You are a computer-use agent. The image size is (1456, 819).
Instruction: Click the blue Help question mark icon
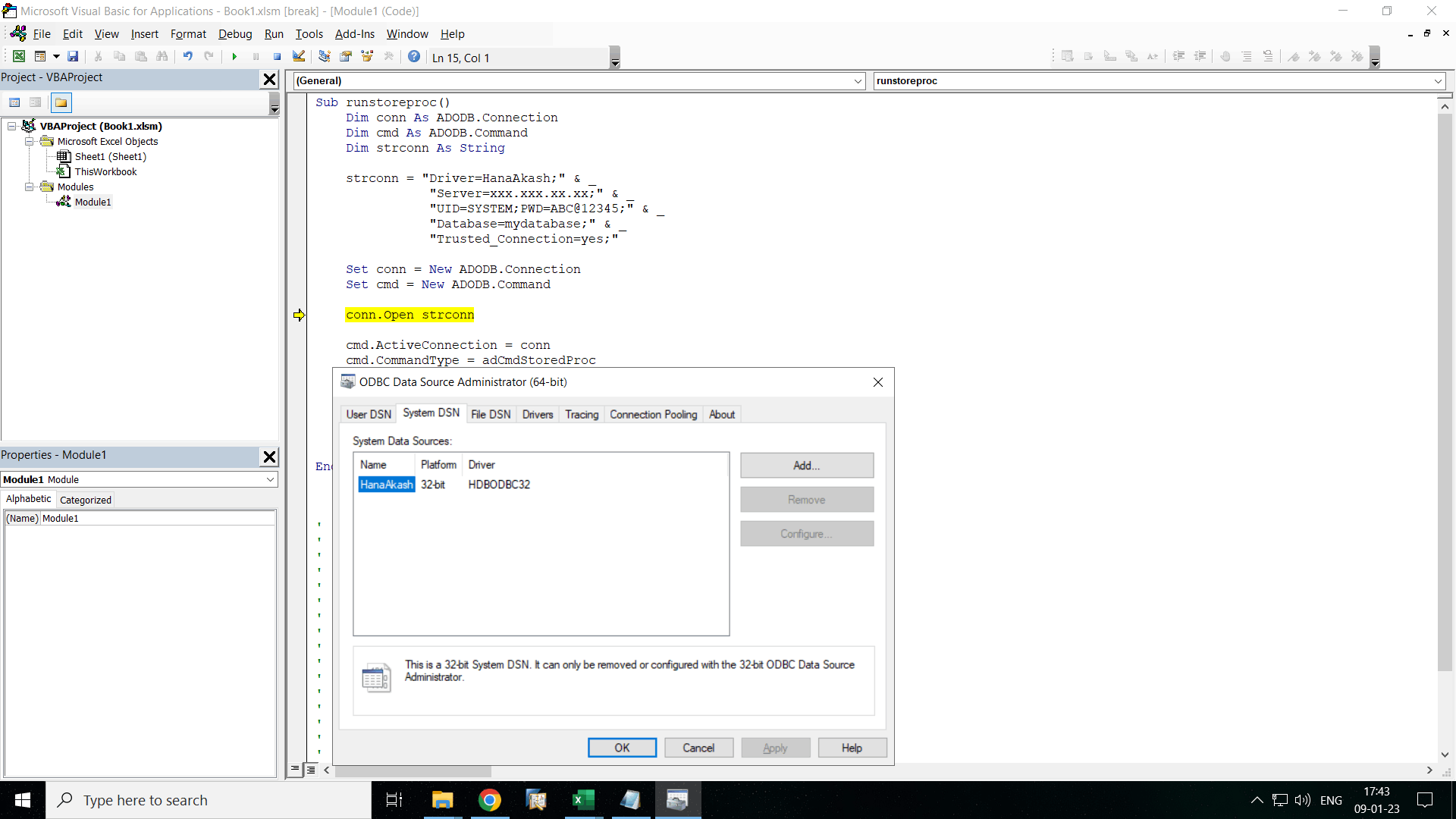coord(414,57)
